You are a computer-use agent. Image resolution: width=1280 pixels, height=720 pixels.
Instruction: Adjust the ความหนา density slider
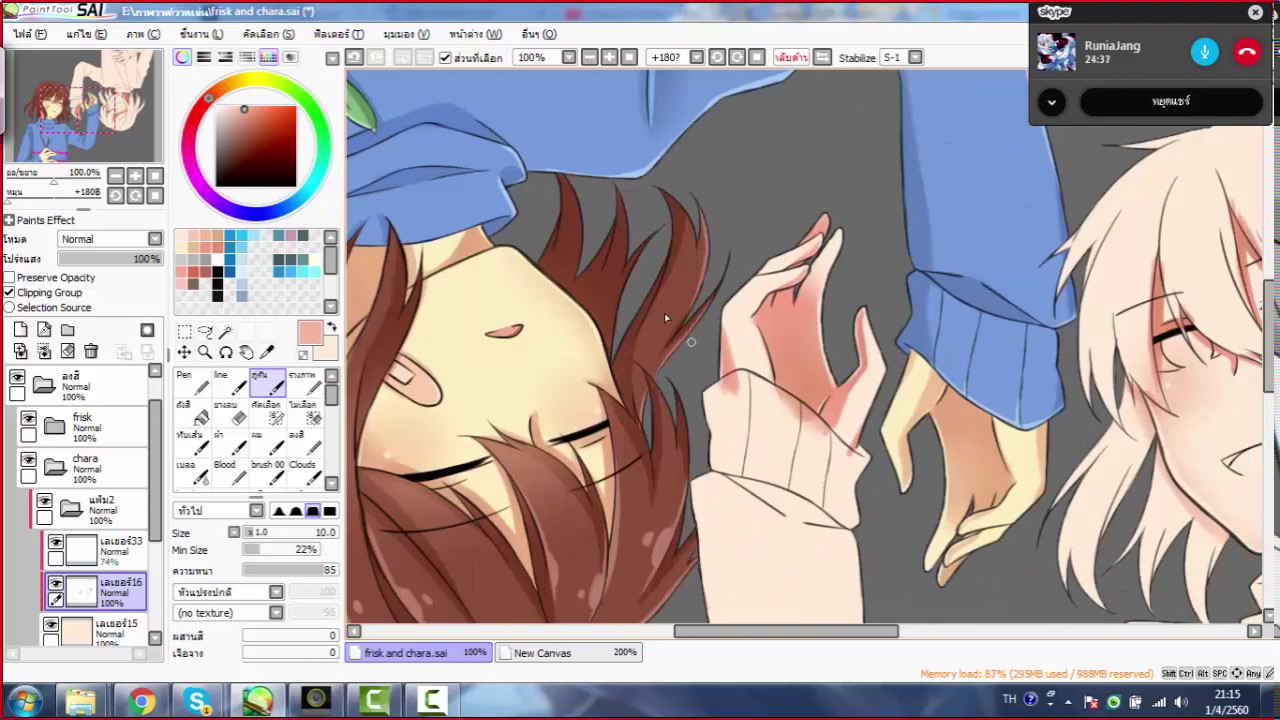coord(289,570)
